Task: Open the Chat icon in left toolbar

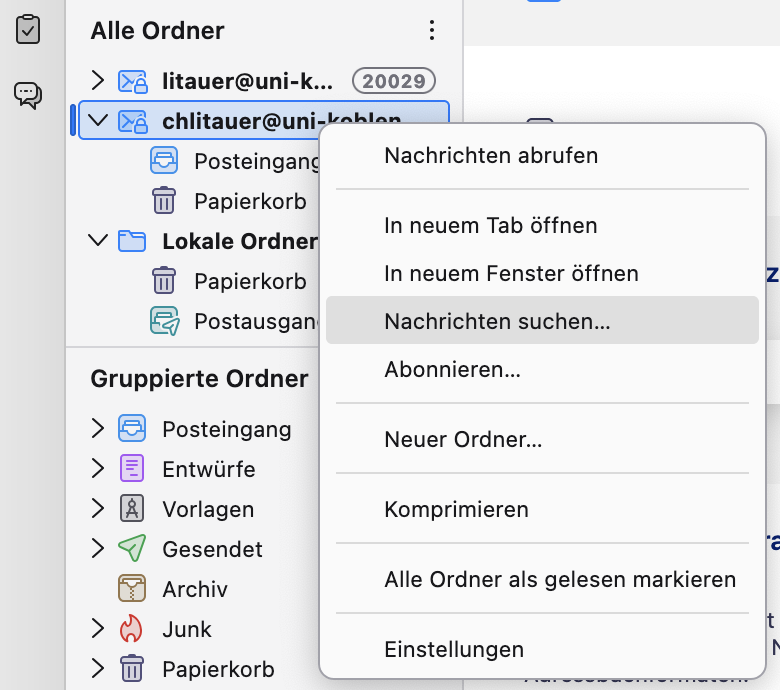Action: click(x=29, y=95)
